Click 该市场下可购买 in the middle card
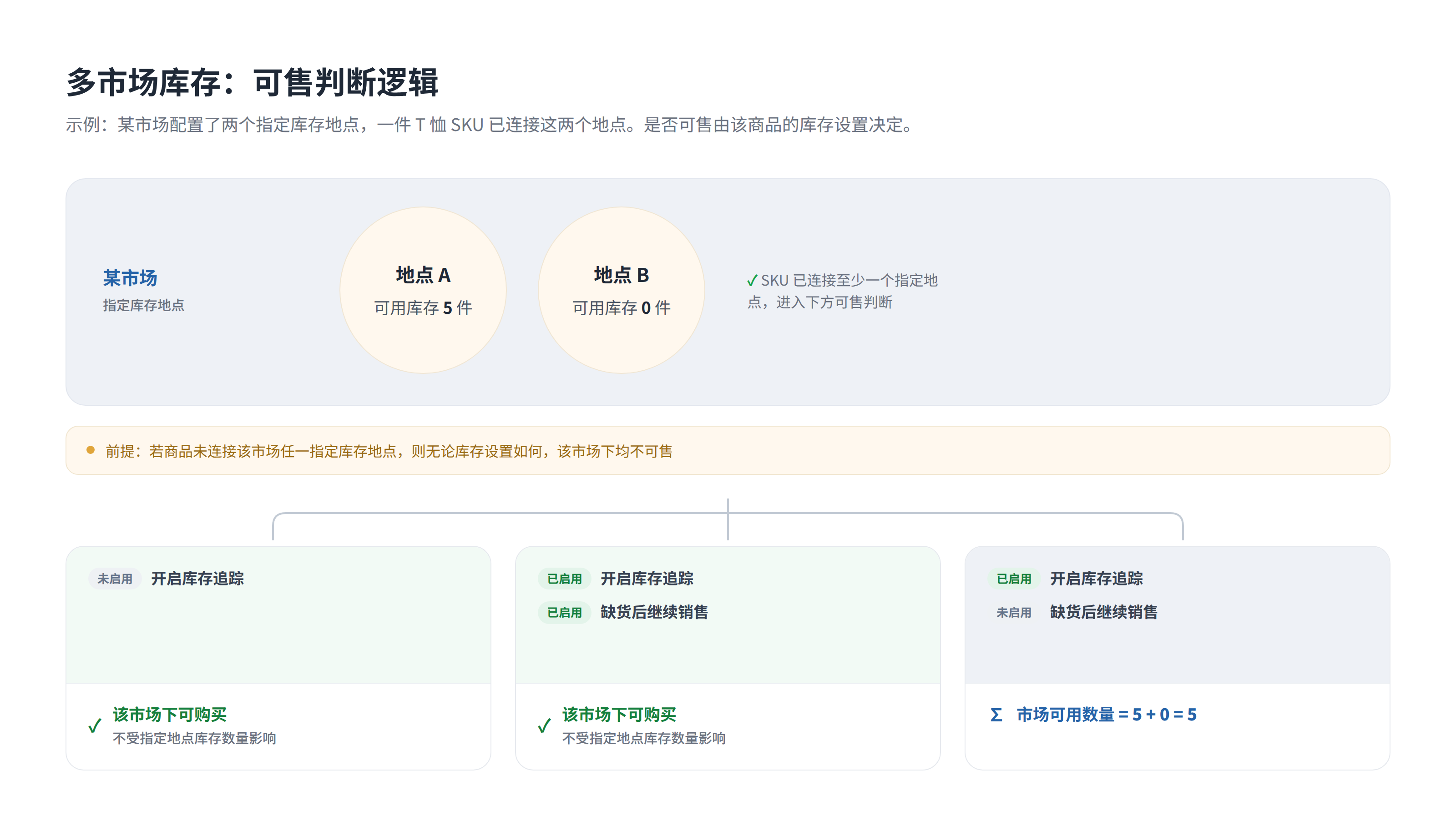The image size is (1456, 836). 619,714
